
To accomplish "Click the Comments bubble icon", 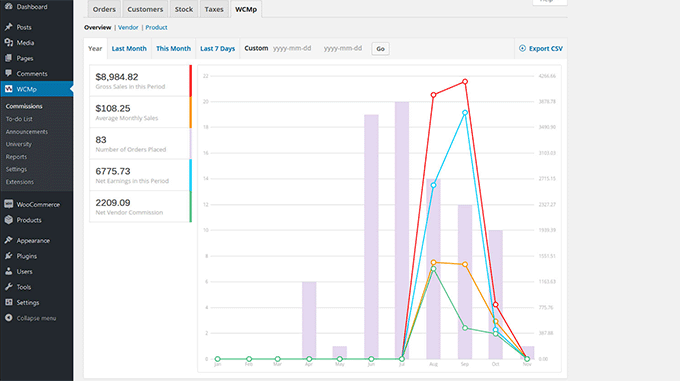I will [x=9, y=73].
